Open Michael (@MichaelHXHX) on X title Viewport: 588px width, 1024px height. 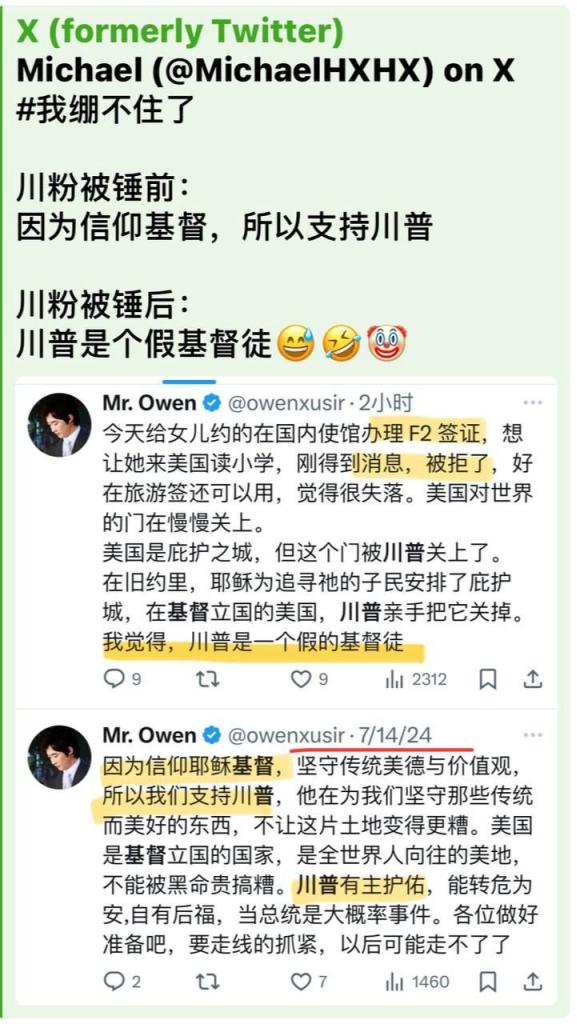(x=265, y=71)
